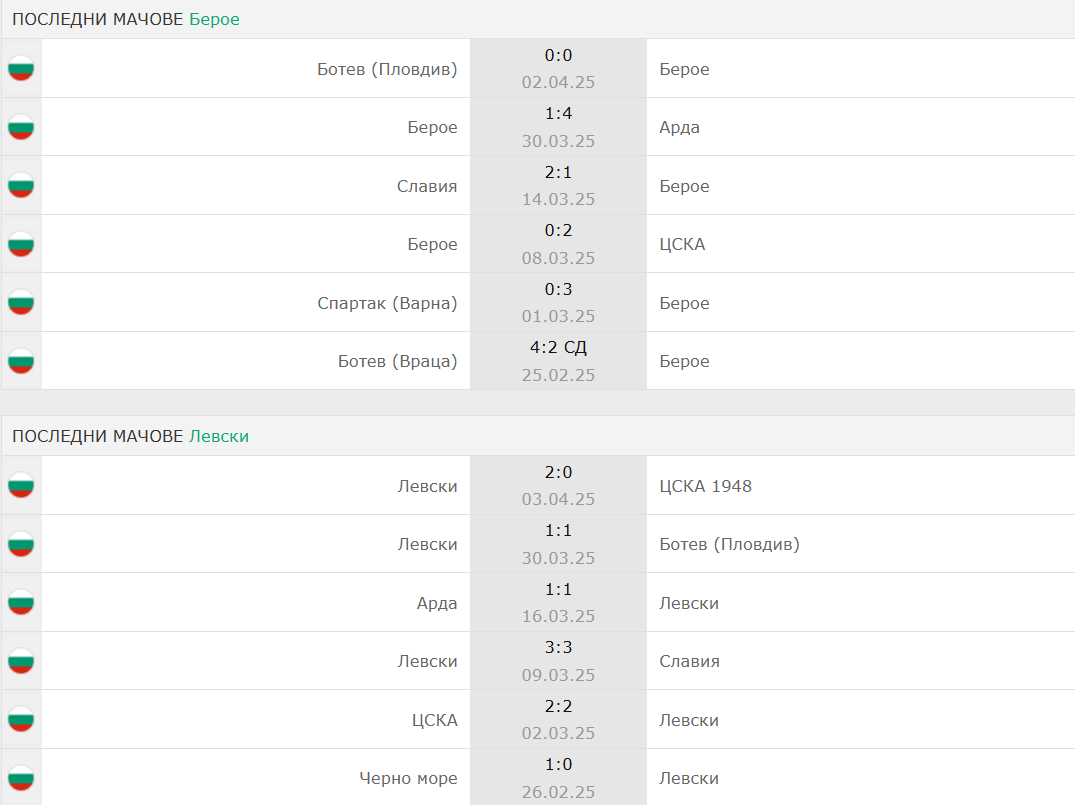Click the ЦСКА 1948 team name

coord(705,486)
